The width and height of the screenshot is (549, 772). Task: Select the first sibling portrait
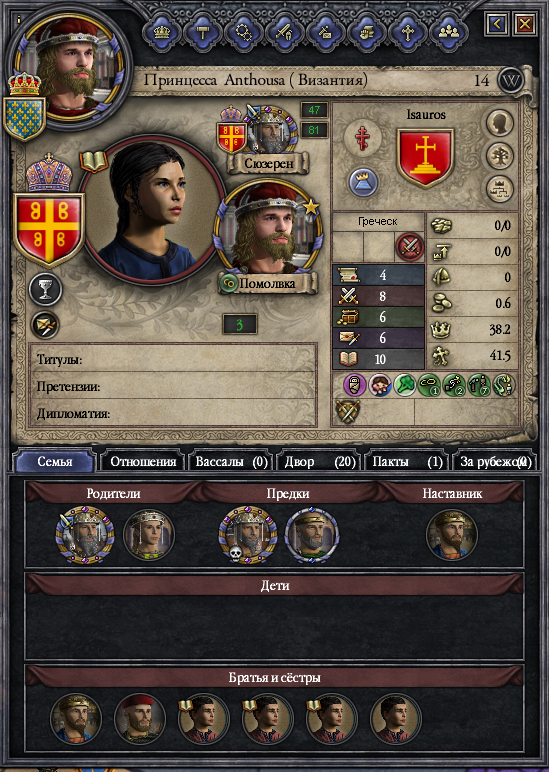pyautogui.click(x=76, y=719)
